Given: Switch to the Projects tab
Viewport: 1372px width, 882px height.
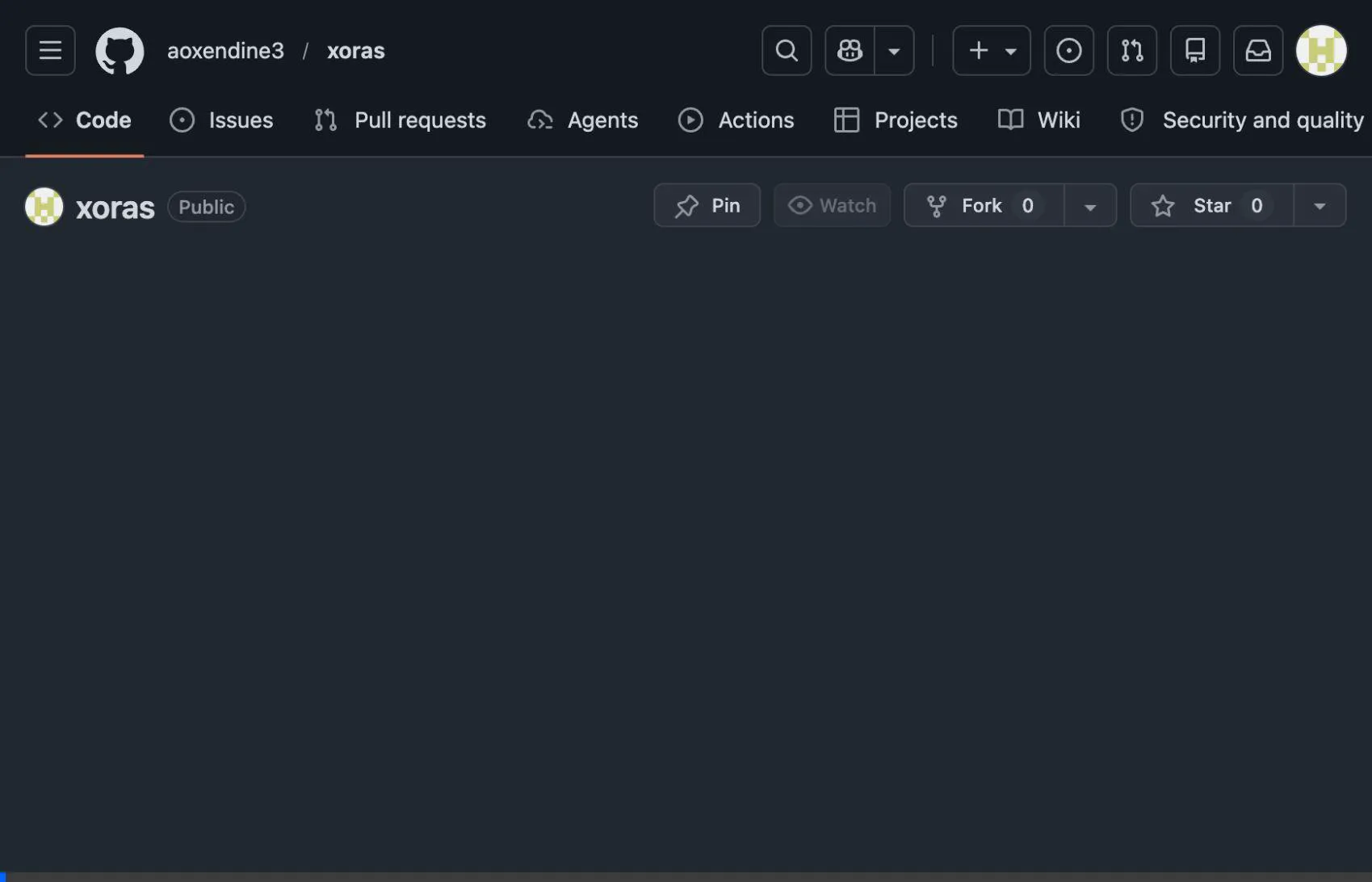Looking at the screenshot, I should [896, 120].
